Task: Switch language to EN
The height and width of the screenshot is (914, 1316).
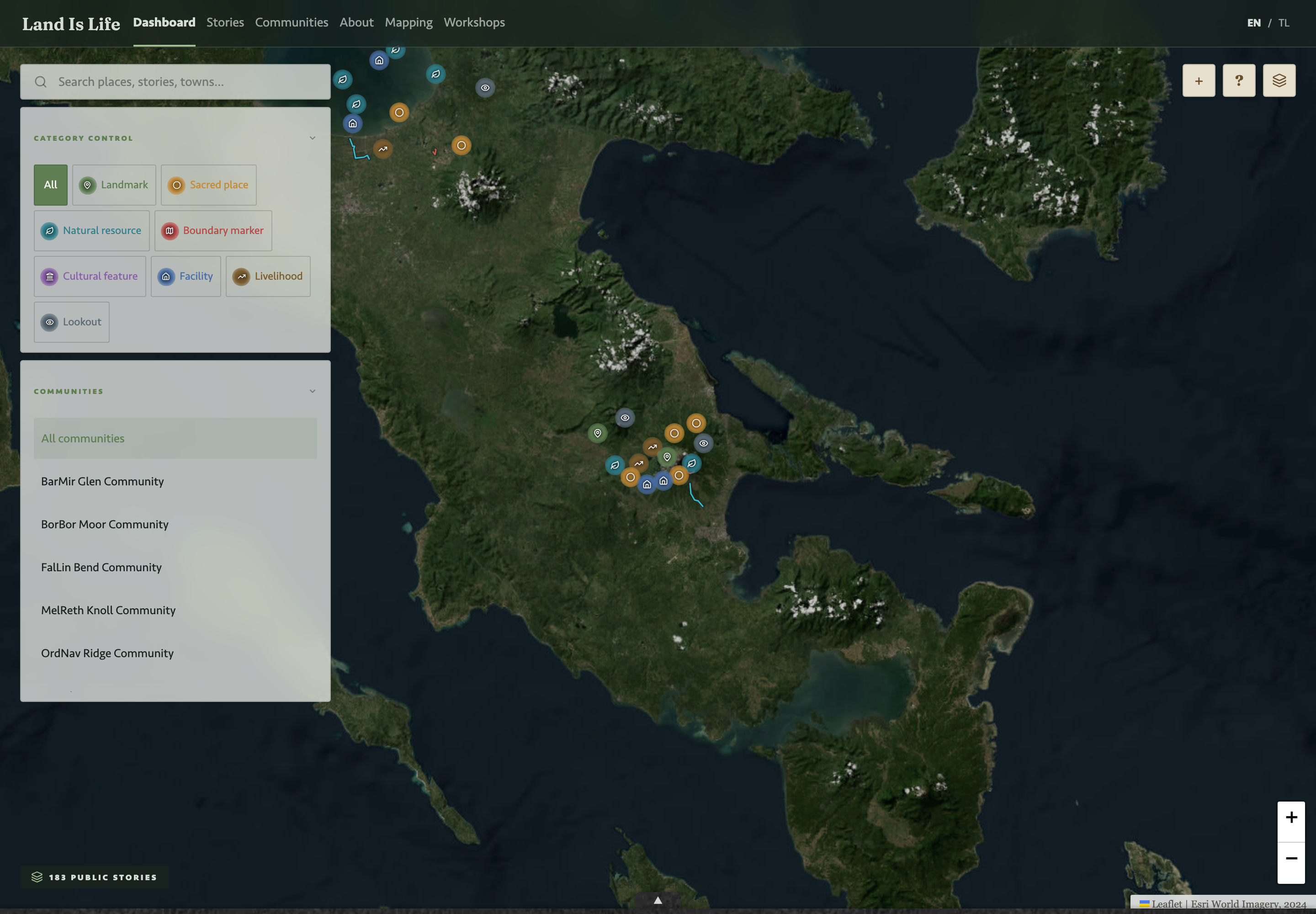Action: (x=1253, y=23)
